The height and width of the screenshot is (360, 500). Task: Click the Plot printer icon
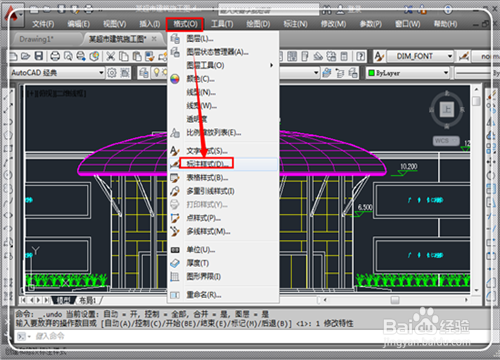(55, 56)
